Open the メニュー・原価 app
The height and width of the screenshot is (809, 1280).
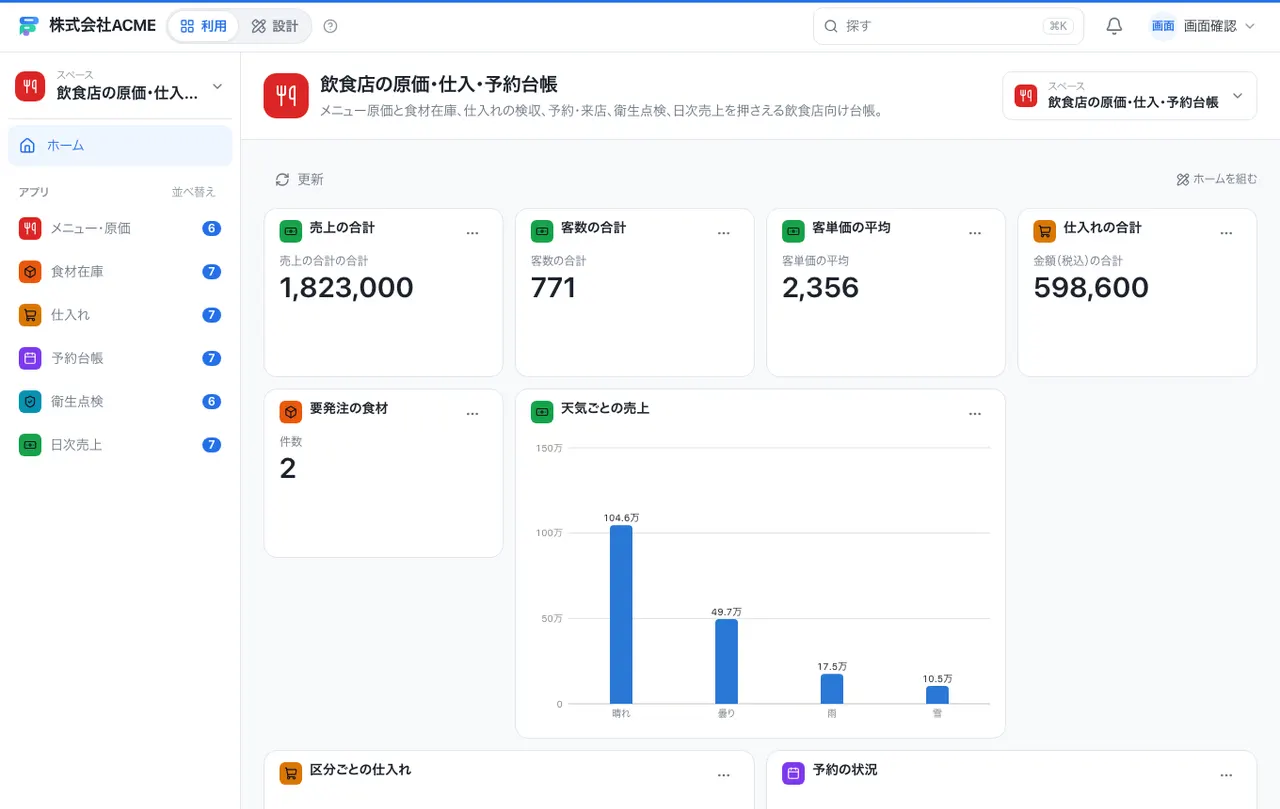coord(120,228)
